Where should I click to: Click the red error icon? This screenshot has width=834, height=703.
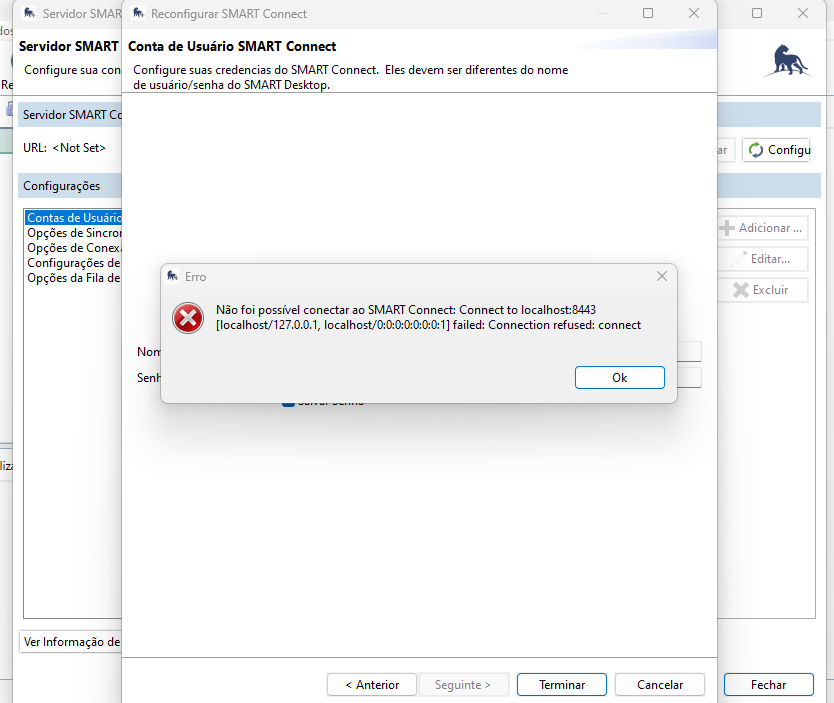187,318
